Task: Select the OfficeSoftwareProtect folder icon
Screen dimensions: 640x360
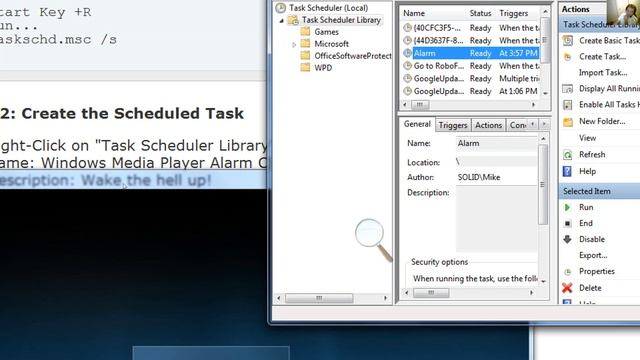Action: pos(305,56)
